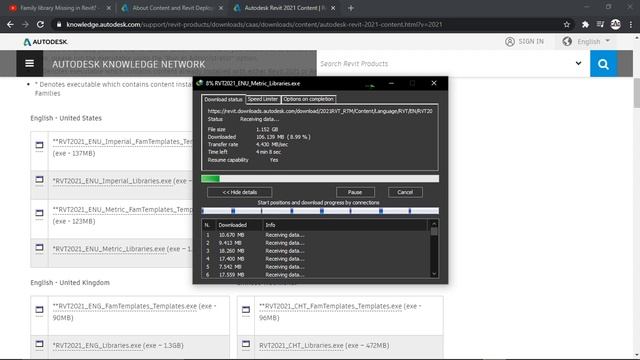This screenshot has width=640, height=360.
Task: Bookmark this page with the star icon
Action: click(567, 24)
